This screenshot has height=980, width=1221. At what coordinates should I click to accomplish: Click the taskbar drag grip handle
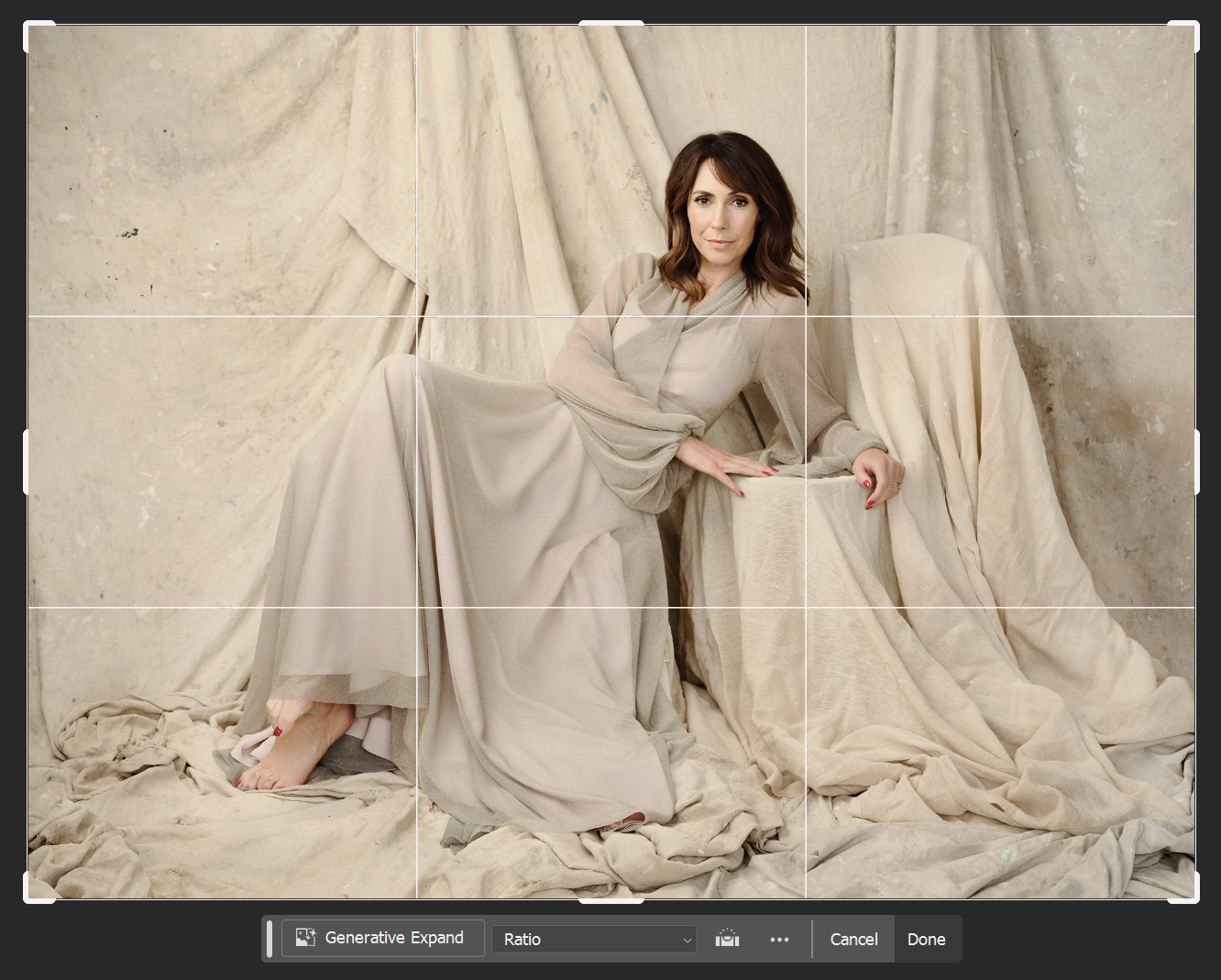coord(269,939)
